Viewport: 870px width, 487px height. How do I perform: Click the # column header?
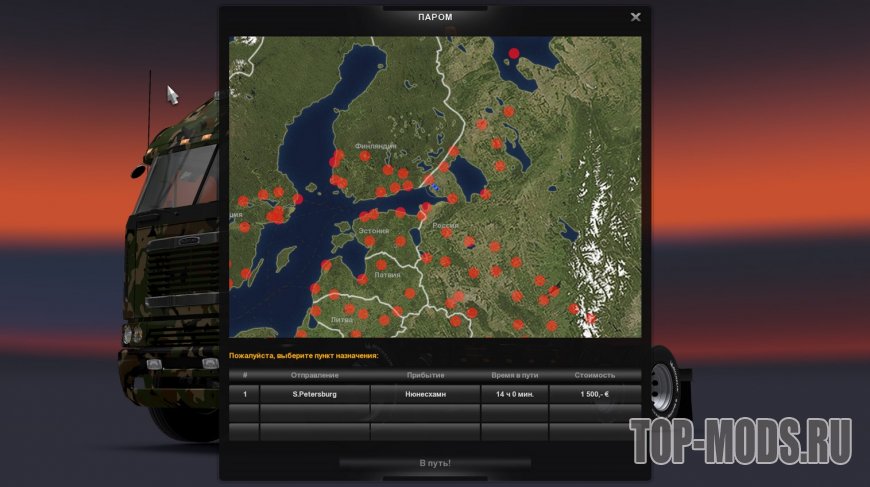point(245,376)
